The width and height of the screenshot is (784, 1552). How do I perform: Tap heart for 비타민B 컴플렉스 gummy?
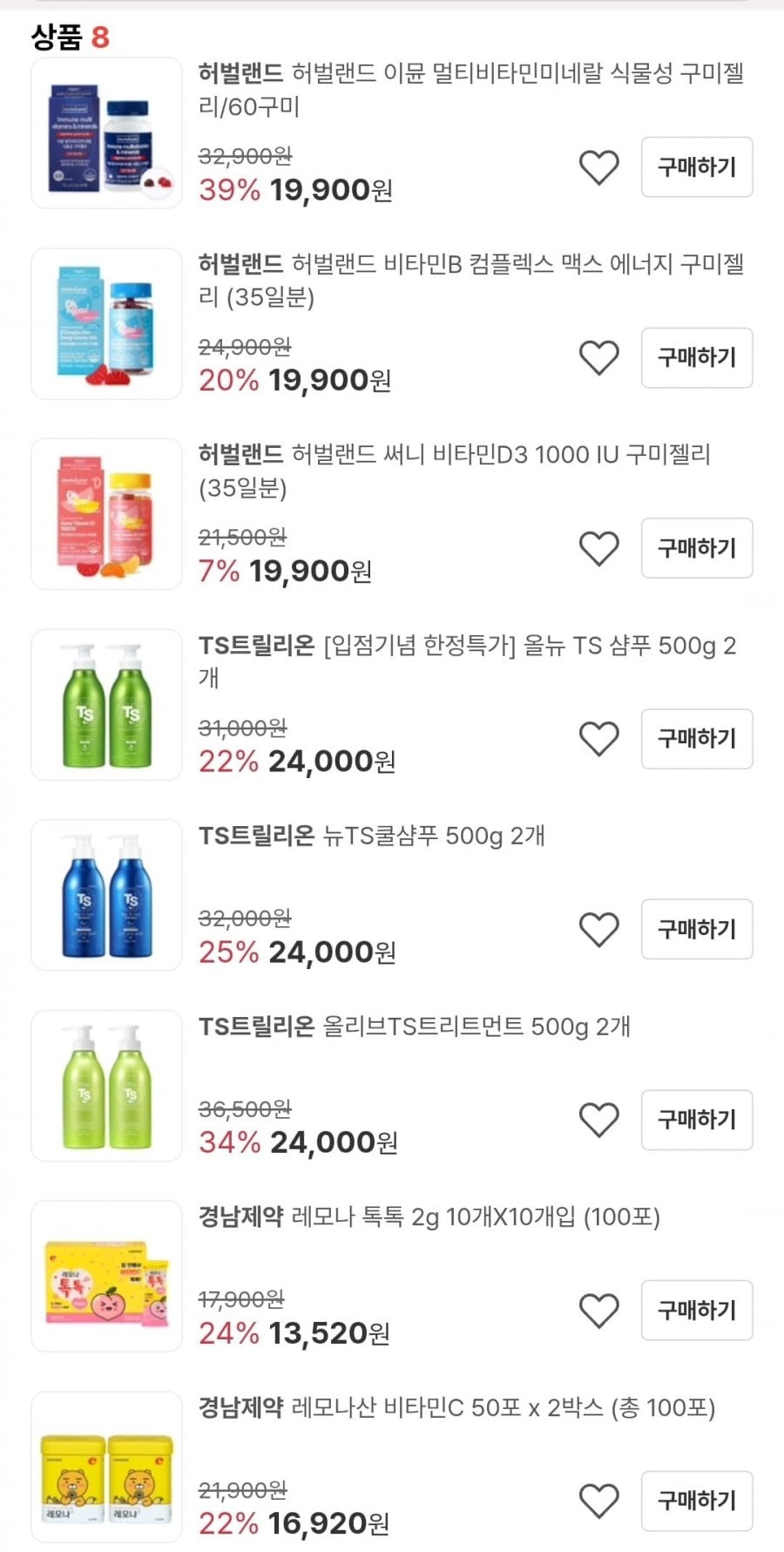click(598, 358)
